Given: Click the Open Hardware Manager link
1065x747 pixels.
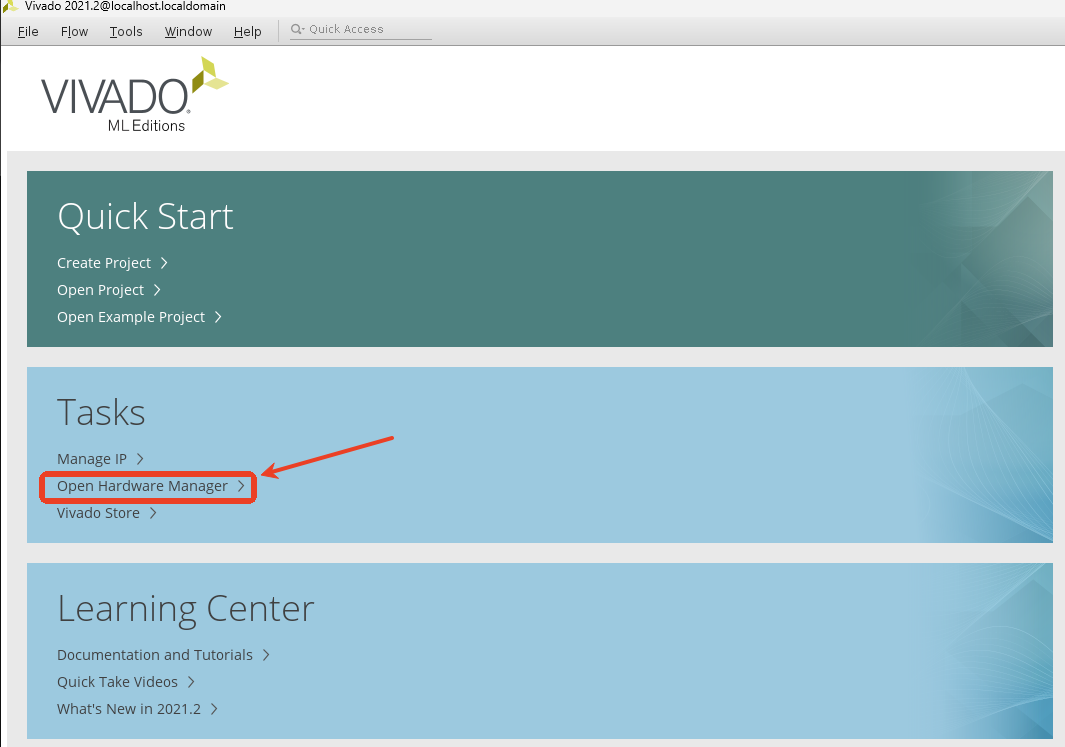Looking at the screenshot, I should pos(143,486).
